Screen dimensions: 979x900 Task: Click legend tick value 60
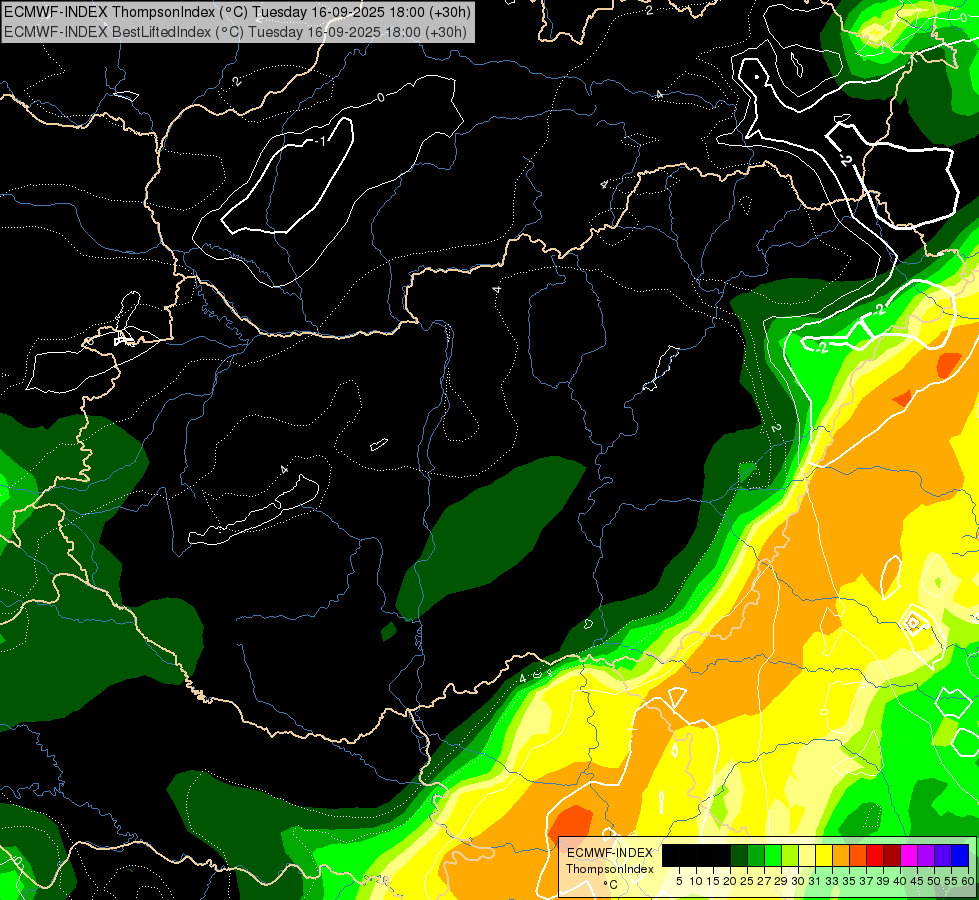coord(968,881)
